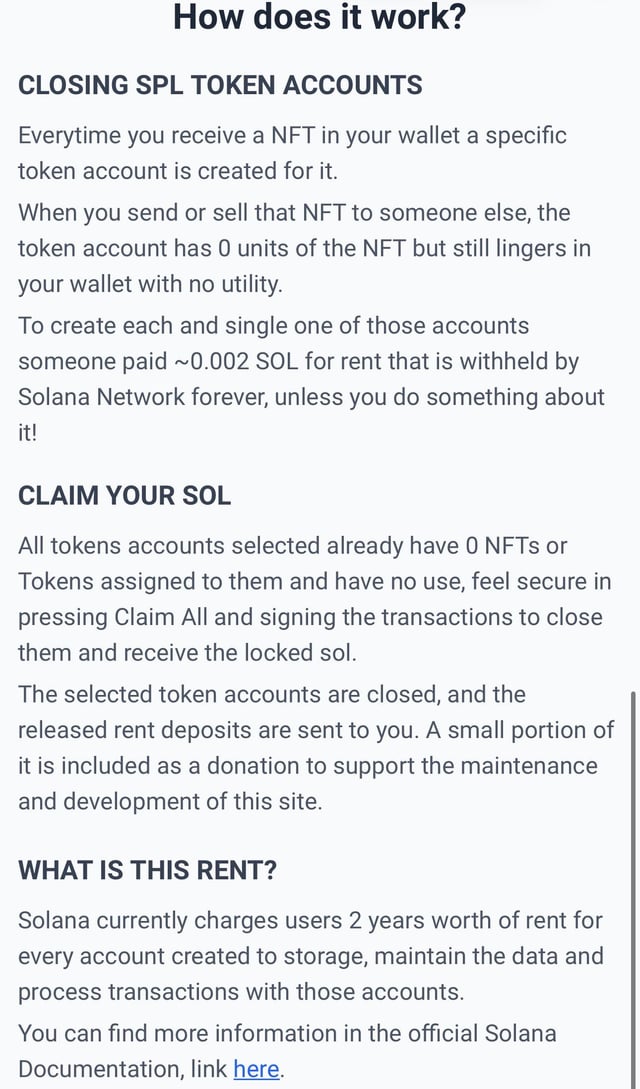Tap the "CLAIM YOUR SOL" heading
Viewport: 640px width, 1089px height.
click(x=125, y=495)
